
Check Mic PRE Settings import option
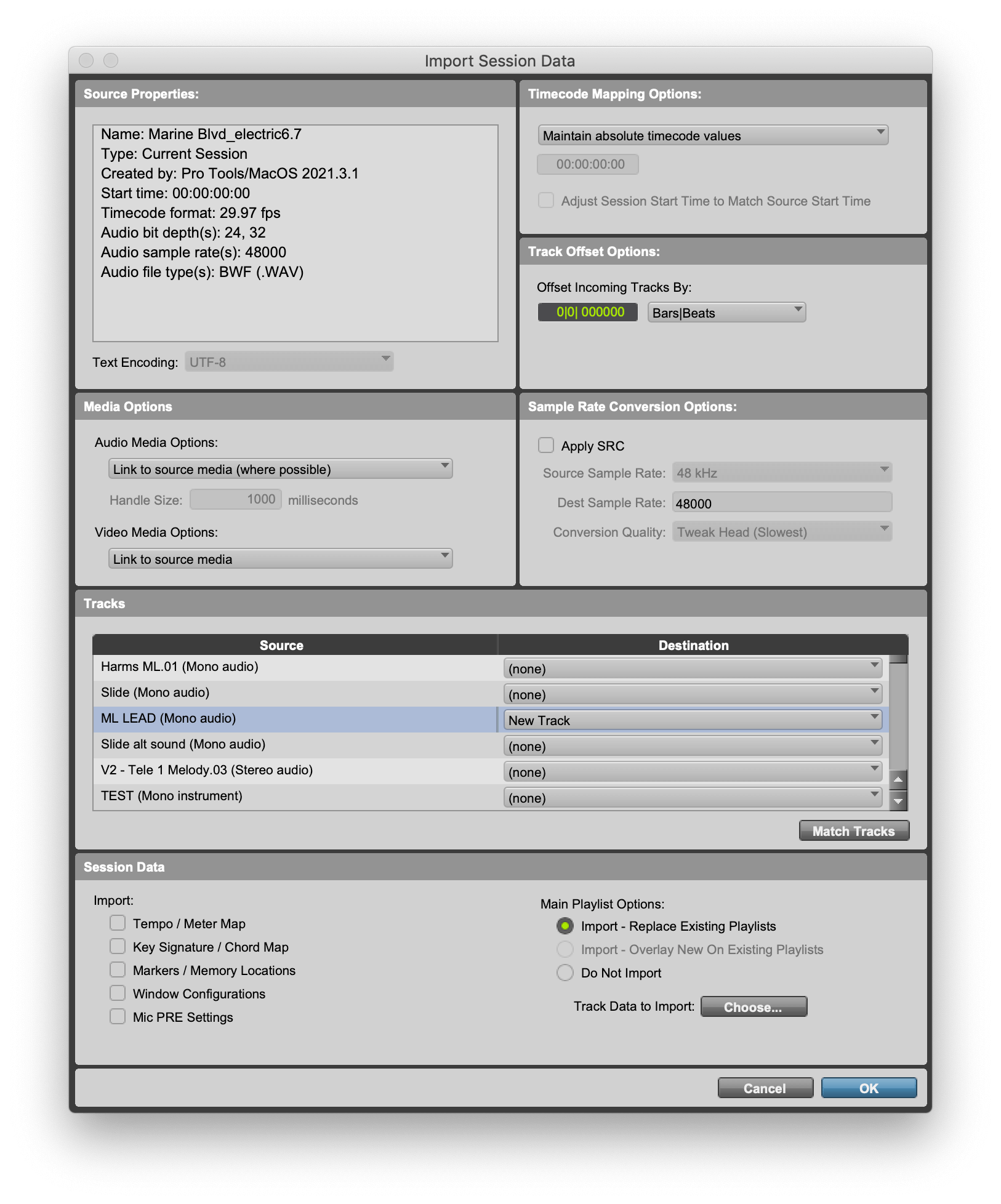[118, 1016]
